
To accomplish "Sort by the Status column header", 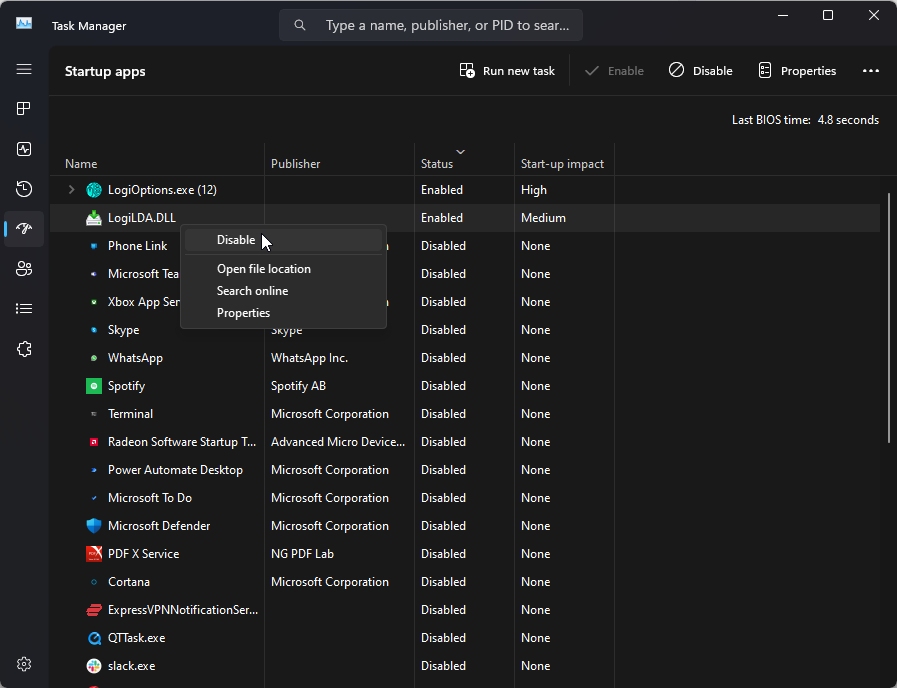I will tap(437, 163).
